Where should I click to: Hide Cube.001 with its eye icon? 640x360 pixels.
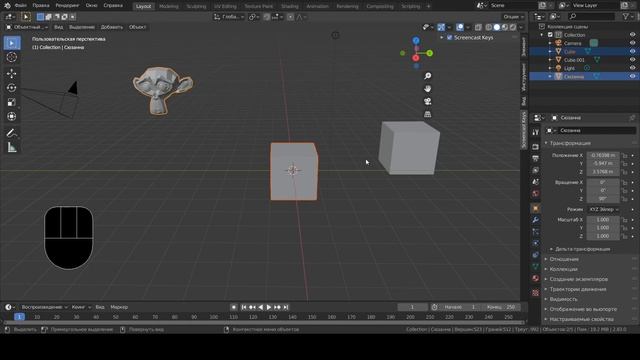coord(632,60)
